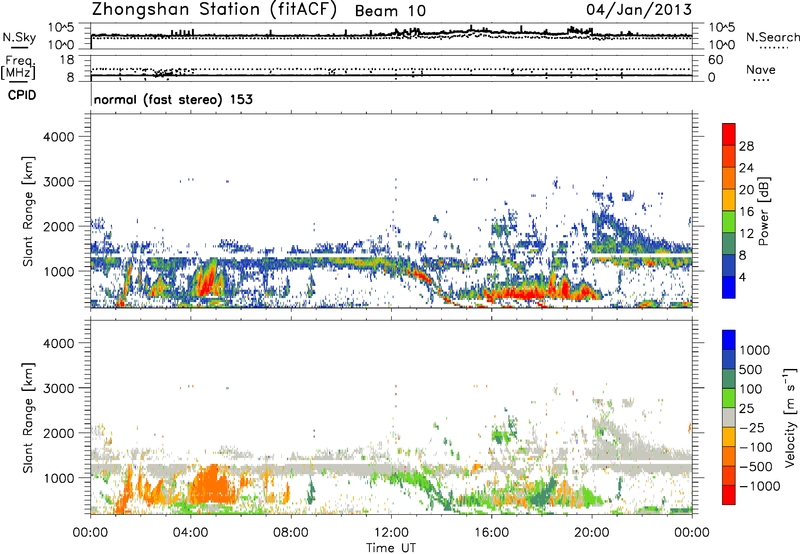
Task: Click the 'N.Sky' label
Action: [19, 37]
